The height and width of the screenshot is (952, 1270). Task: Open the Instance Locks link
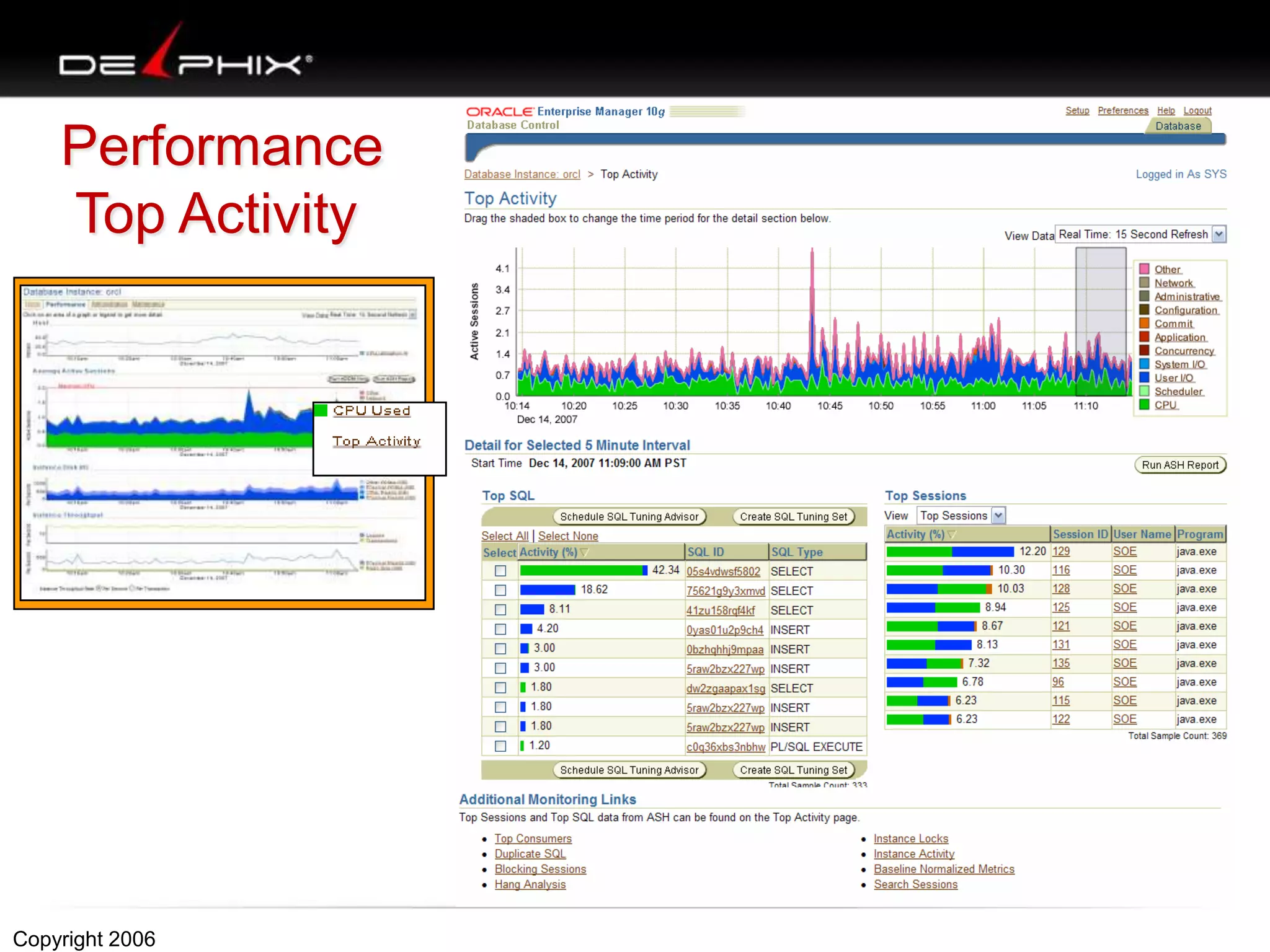point(911,839)
